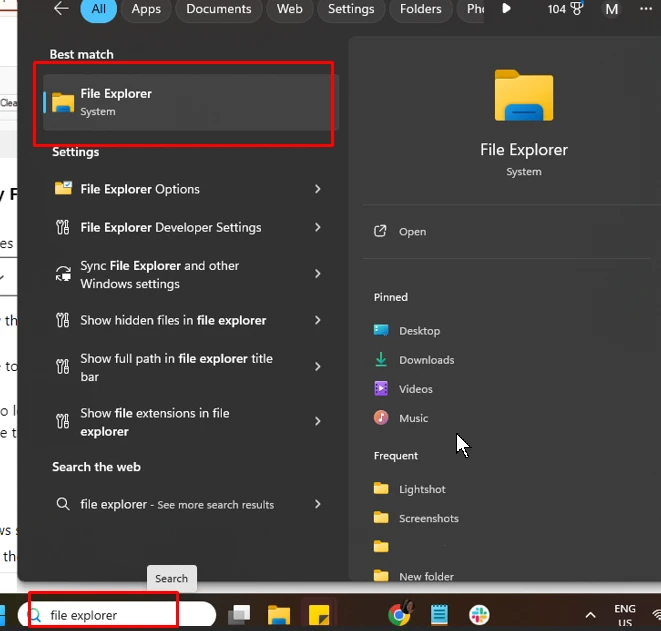The width and height of the screenshot is (661, 631).
Task: Switch to the Folders filter tab
Action: point(420,9)
